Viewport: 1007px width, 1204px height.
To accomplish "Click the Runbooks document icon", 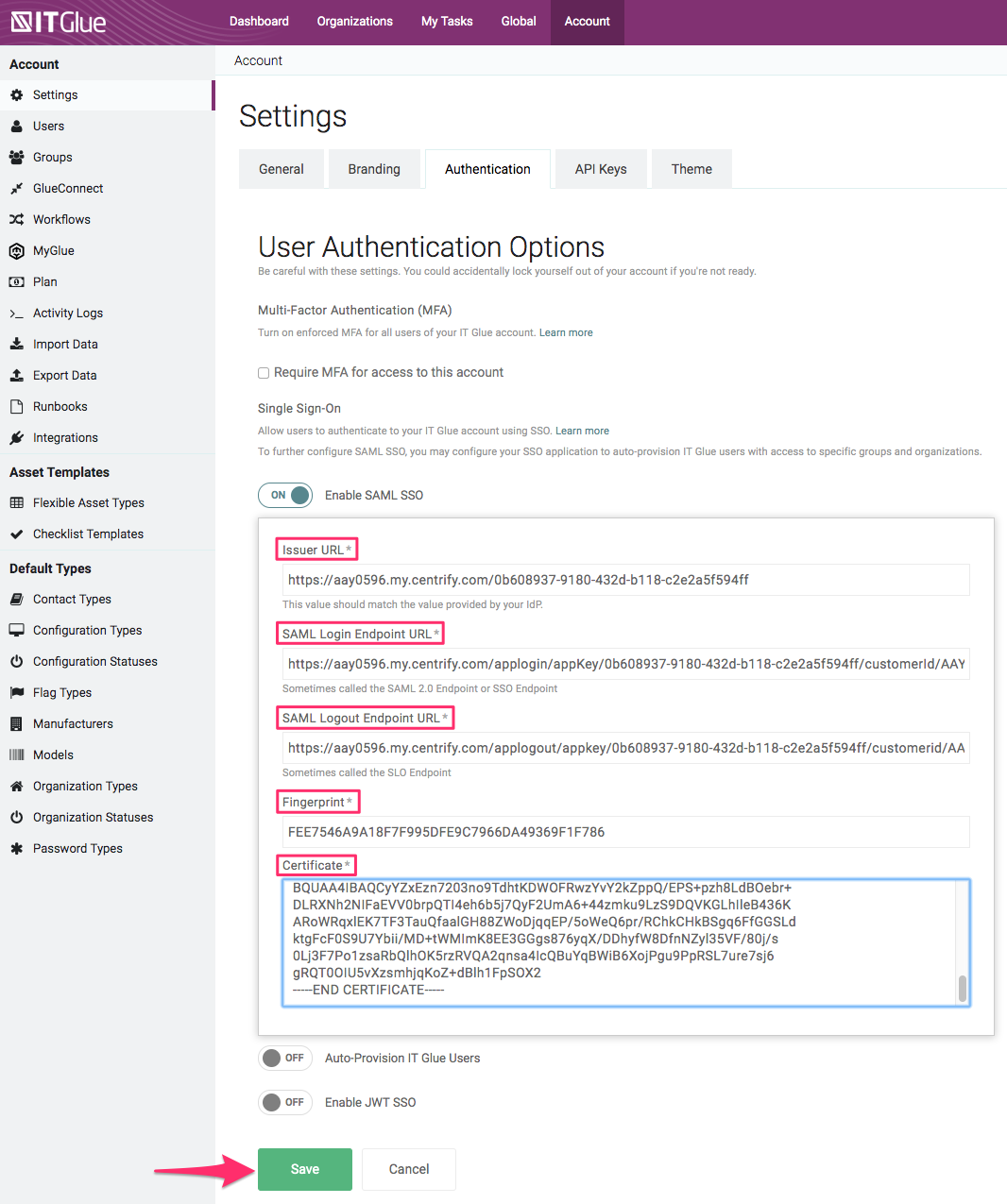I will pos(16,407).
